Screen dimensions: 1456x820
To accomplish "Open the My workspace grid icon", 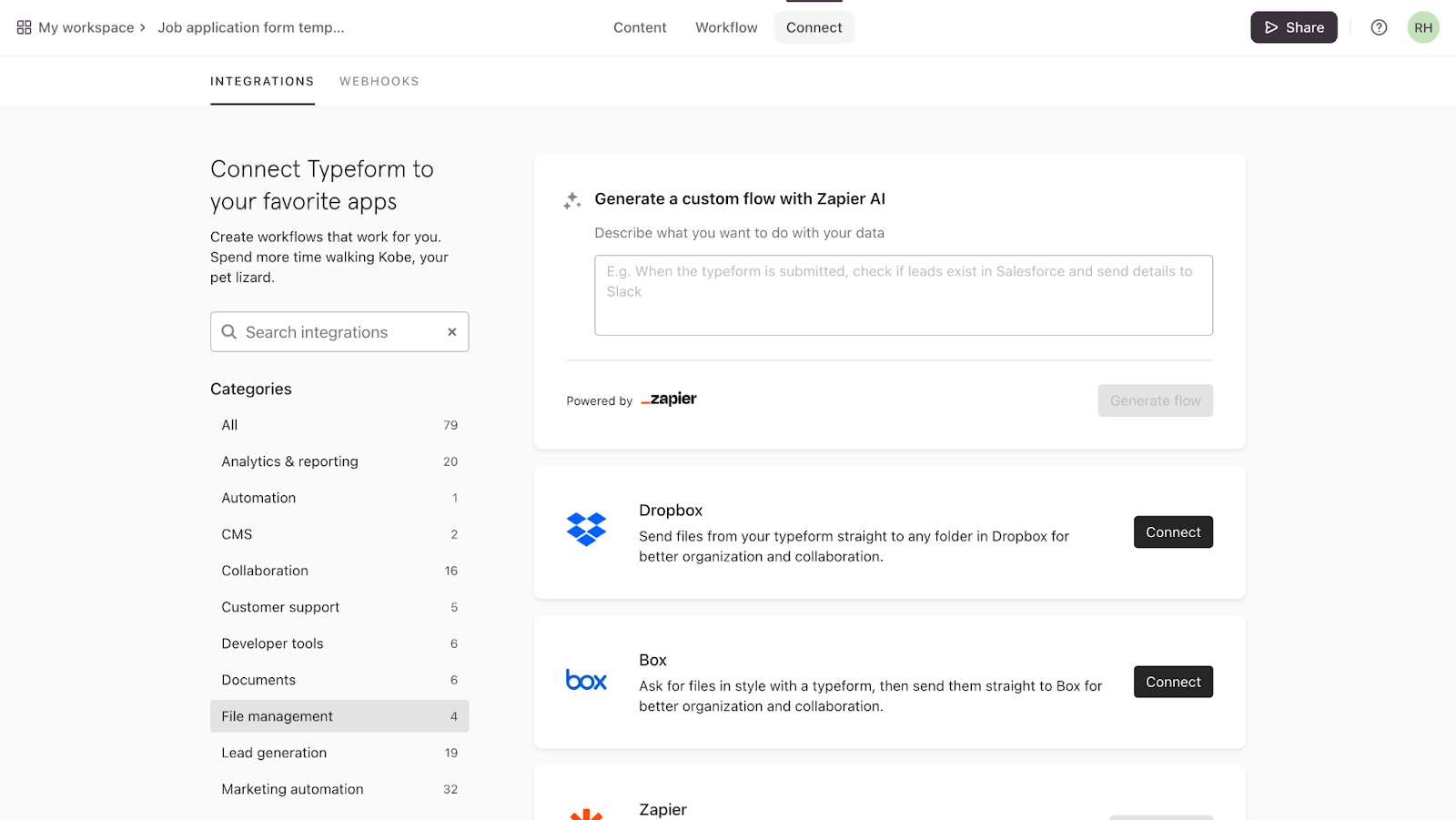I will tap(25, 27).
